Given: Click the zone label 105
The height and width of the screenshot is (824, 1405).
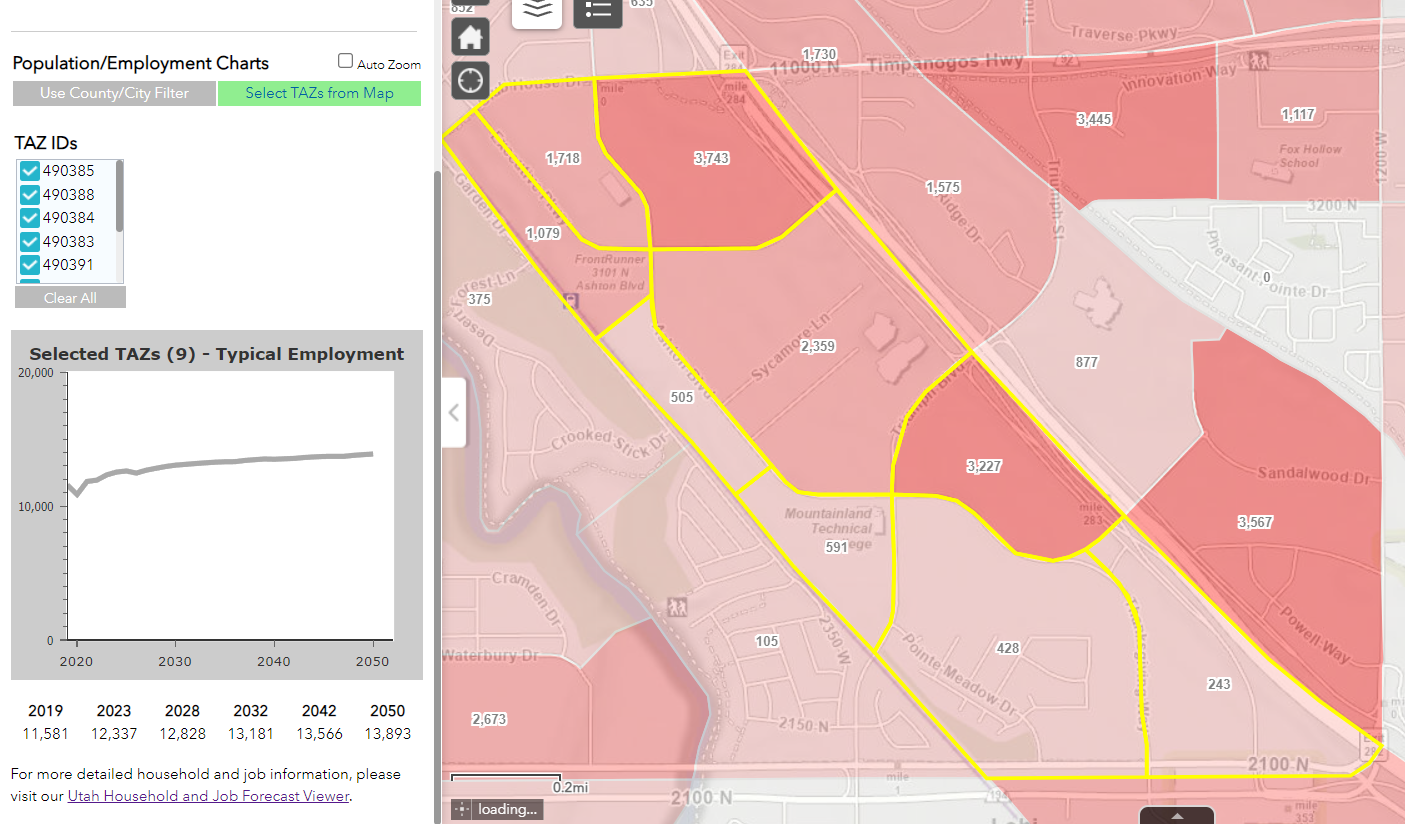Looking at the screenshot, I should pyautogui.click(x=767, y=641).
